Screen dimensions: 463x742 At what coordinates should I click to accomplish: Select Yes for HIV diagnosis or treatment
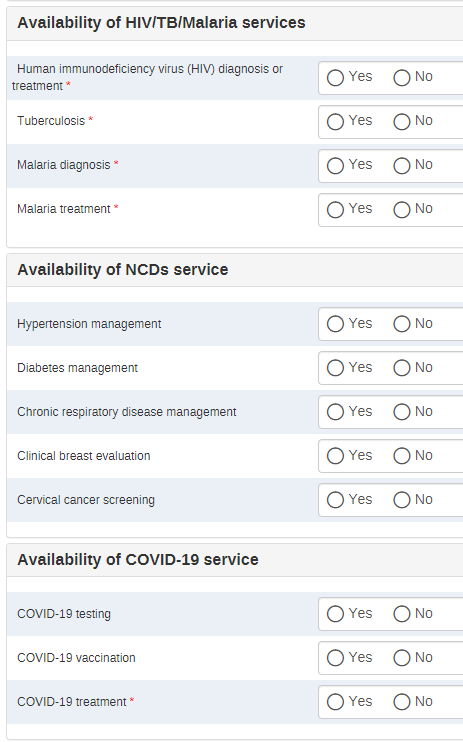click(335, 78)
